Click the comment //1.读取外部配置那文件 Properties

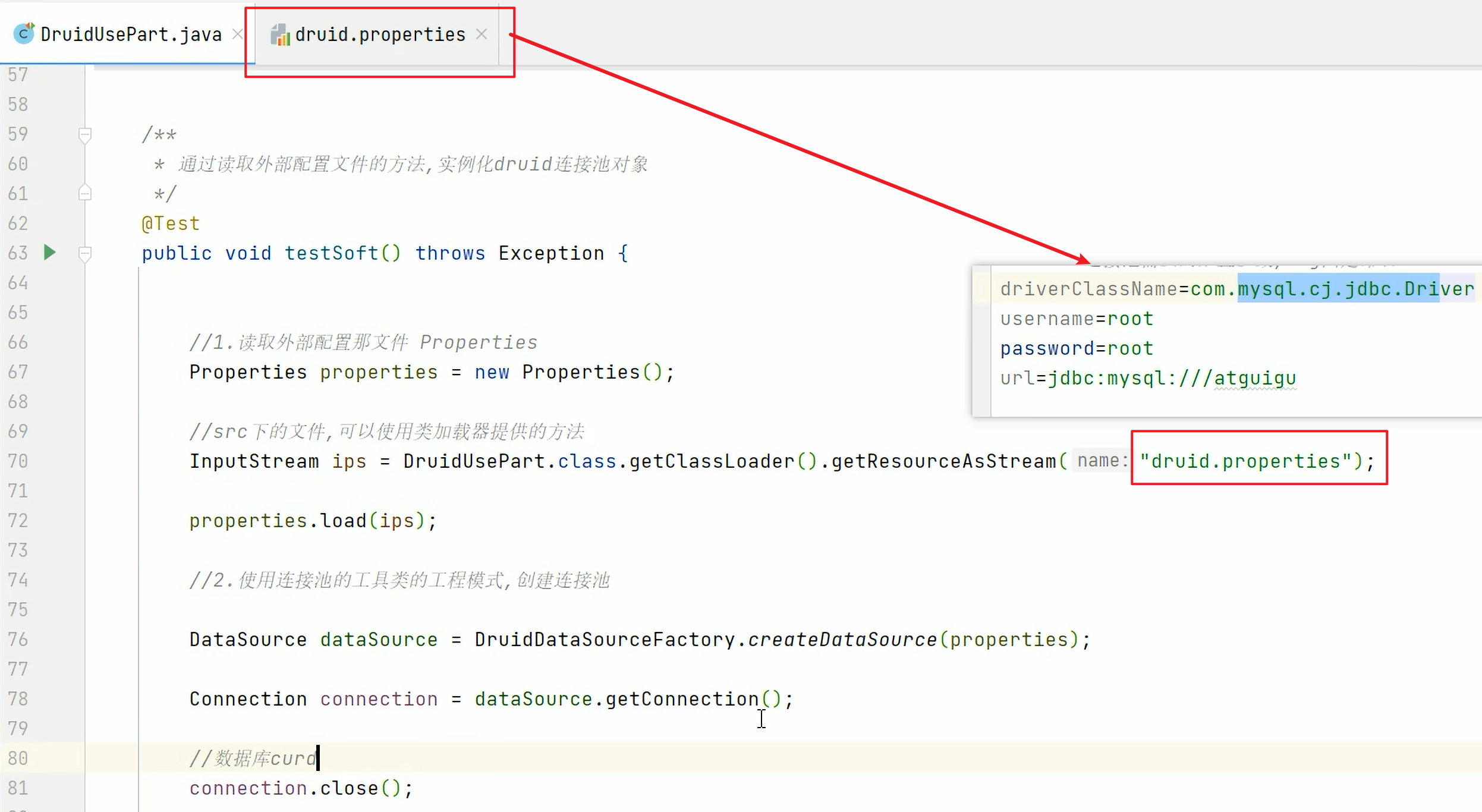click(x=363, y=342)
